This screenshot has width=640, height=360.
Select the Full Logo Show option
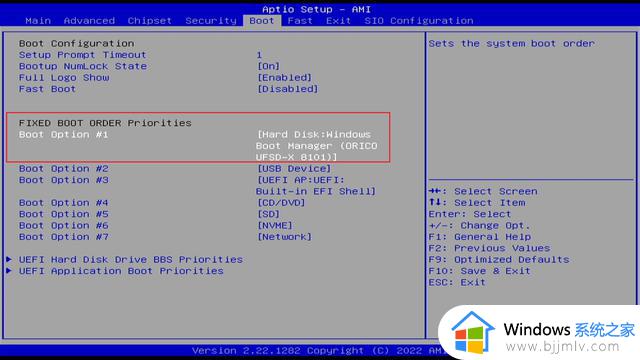pyautogui.click(x=64, y=78)
